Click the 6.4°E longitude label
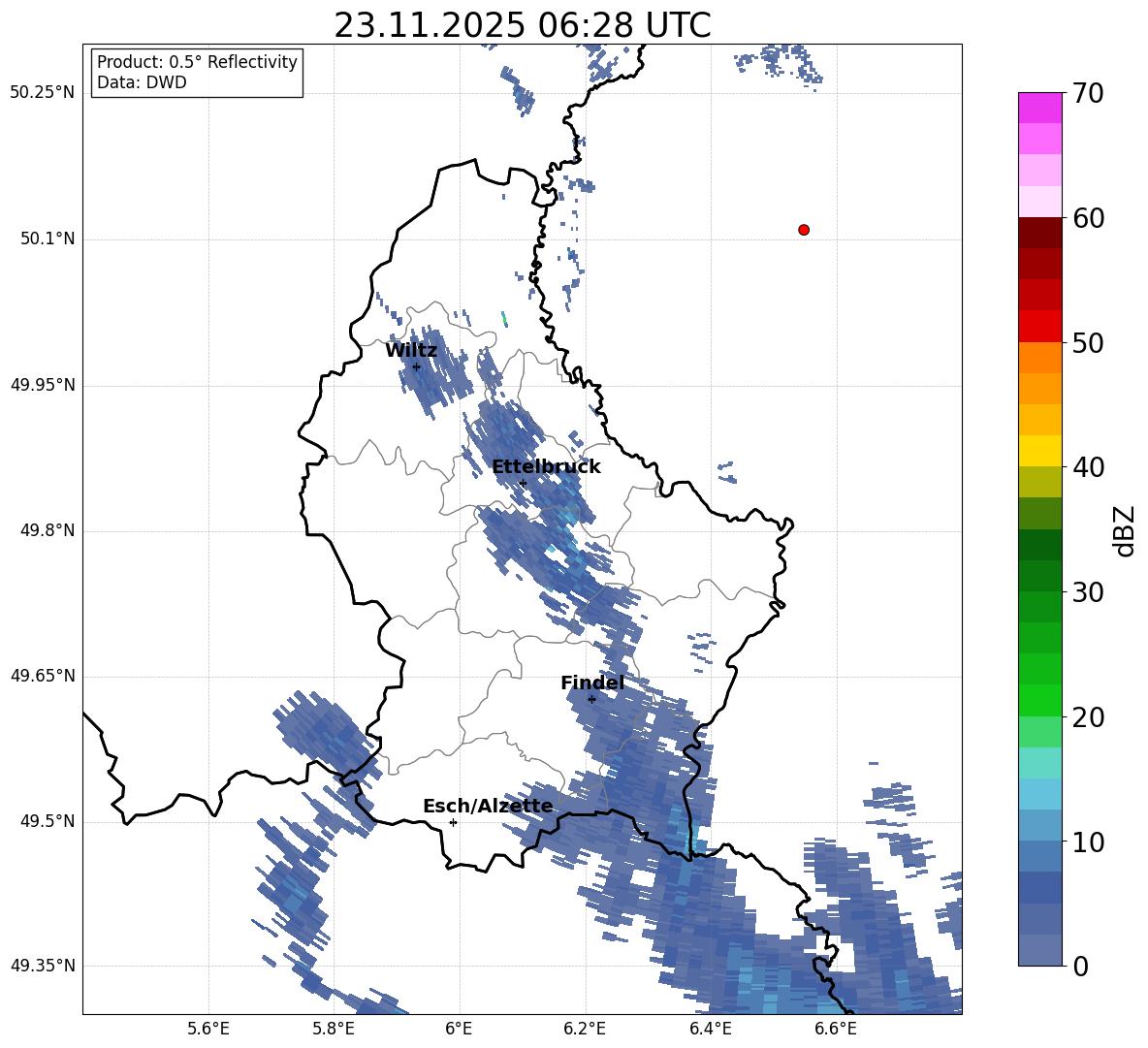This screenshot has width=1148, height=1048. (x=710, y=1029)
